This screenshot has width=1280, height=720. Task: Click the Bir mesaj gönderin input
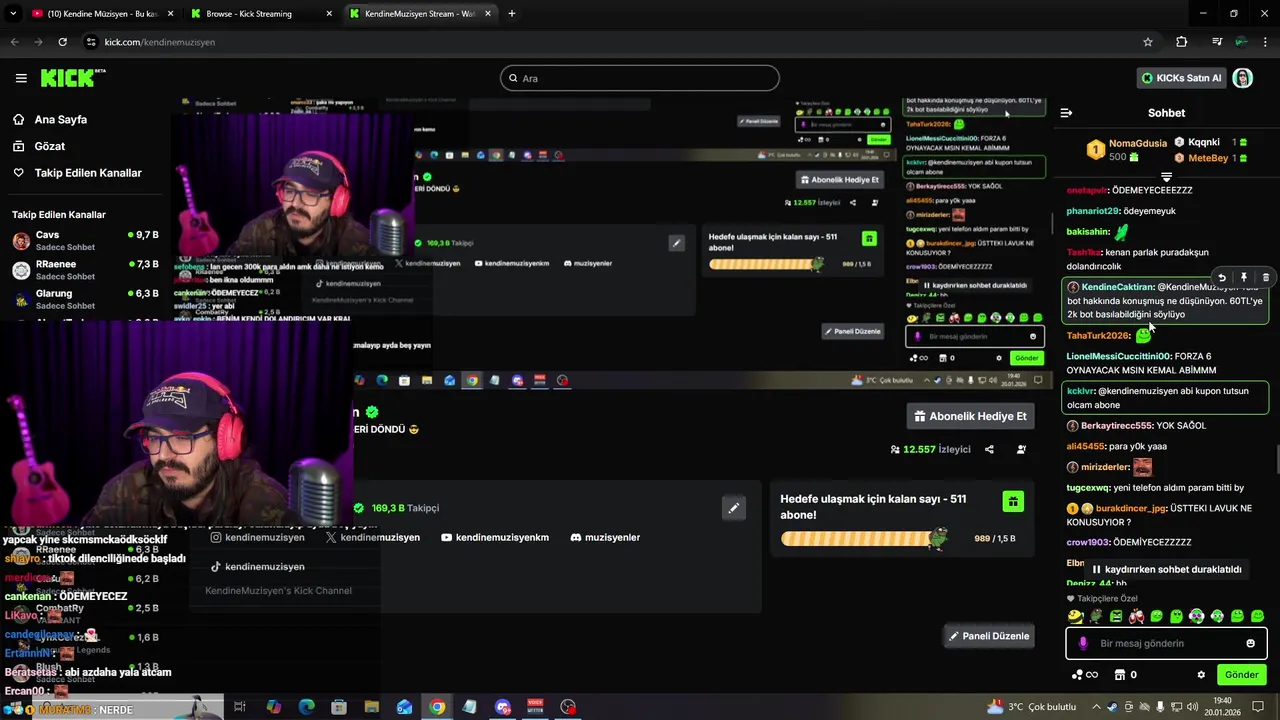(x=1167, y=643)
